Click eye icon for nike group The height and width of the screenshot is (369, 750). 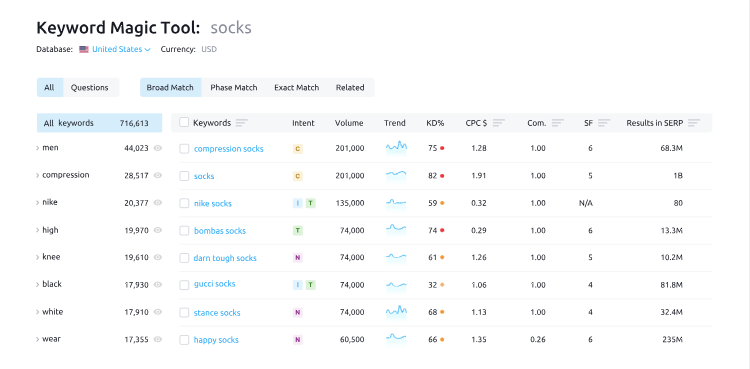pyautogui.click(x=158, y=202)
